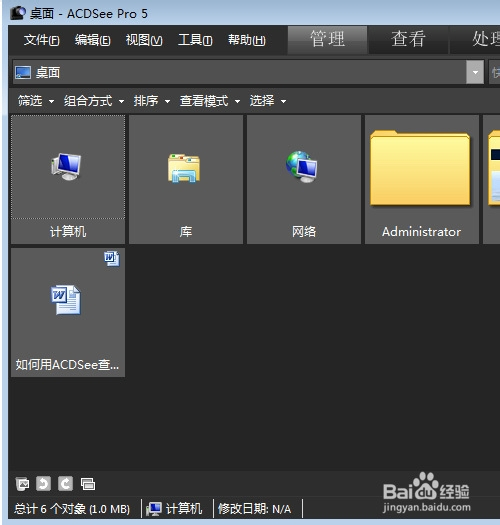Image resolution: width=500 pixels, height=525 pixels.
Task: Click the Word overlay badge on document tile
Action: click(x=112, y=258)
